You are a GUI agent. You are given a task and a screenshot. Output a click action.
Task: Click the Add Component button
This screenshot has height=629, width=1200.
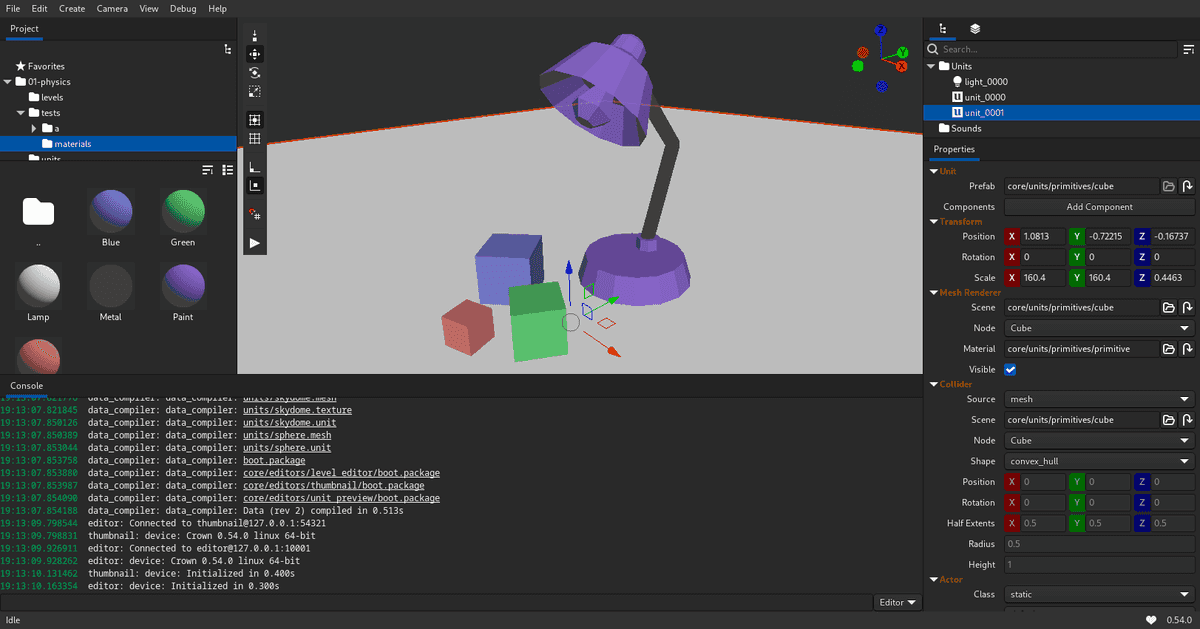pyautogui.click(x=1099, y=207)
